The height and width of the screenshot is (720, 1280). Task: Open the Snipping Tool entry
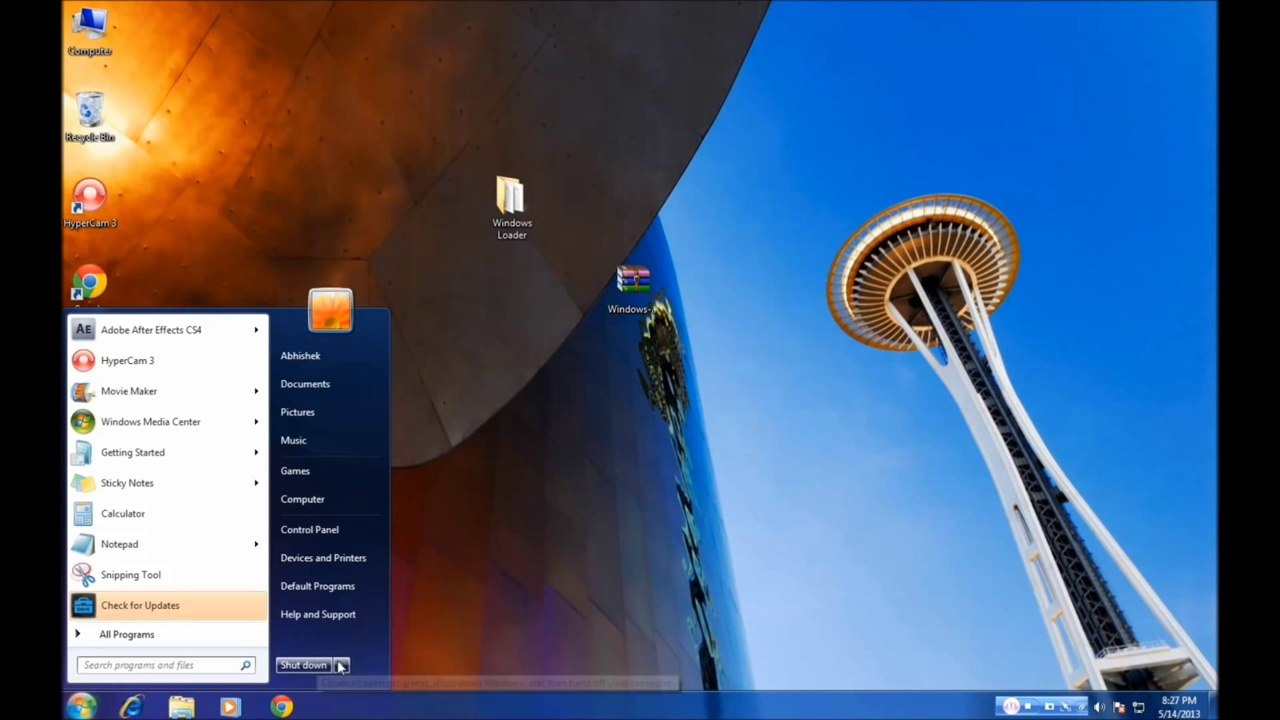(168, 575)
